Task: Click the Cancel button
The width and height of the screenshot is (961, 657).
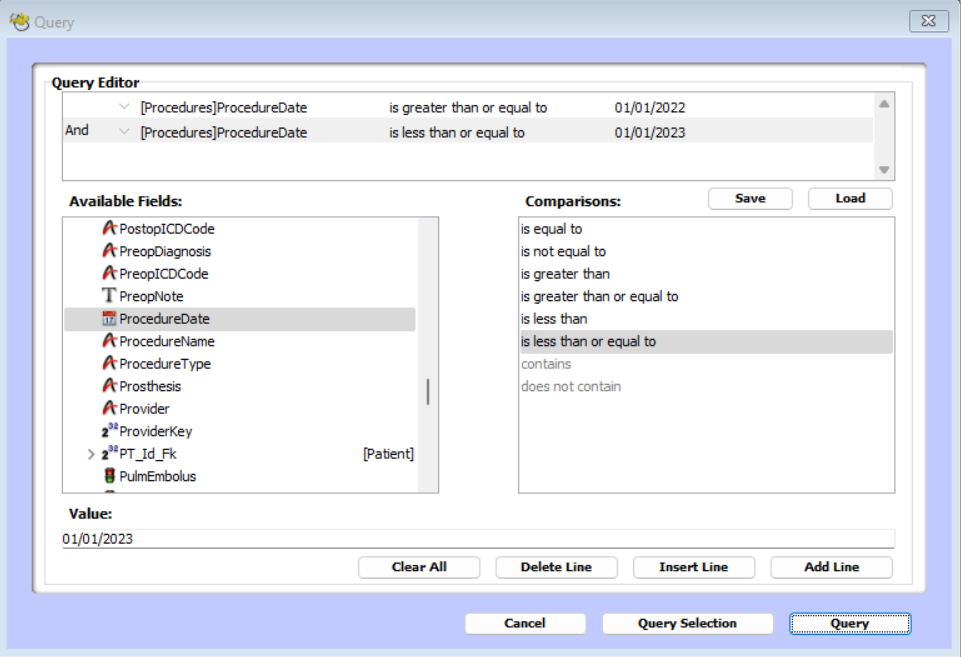Action: point(525,623)
